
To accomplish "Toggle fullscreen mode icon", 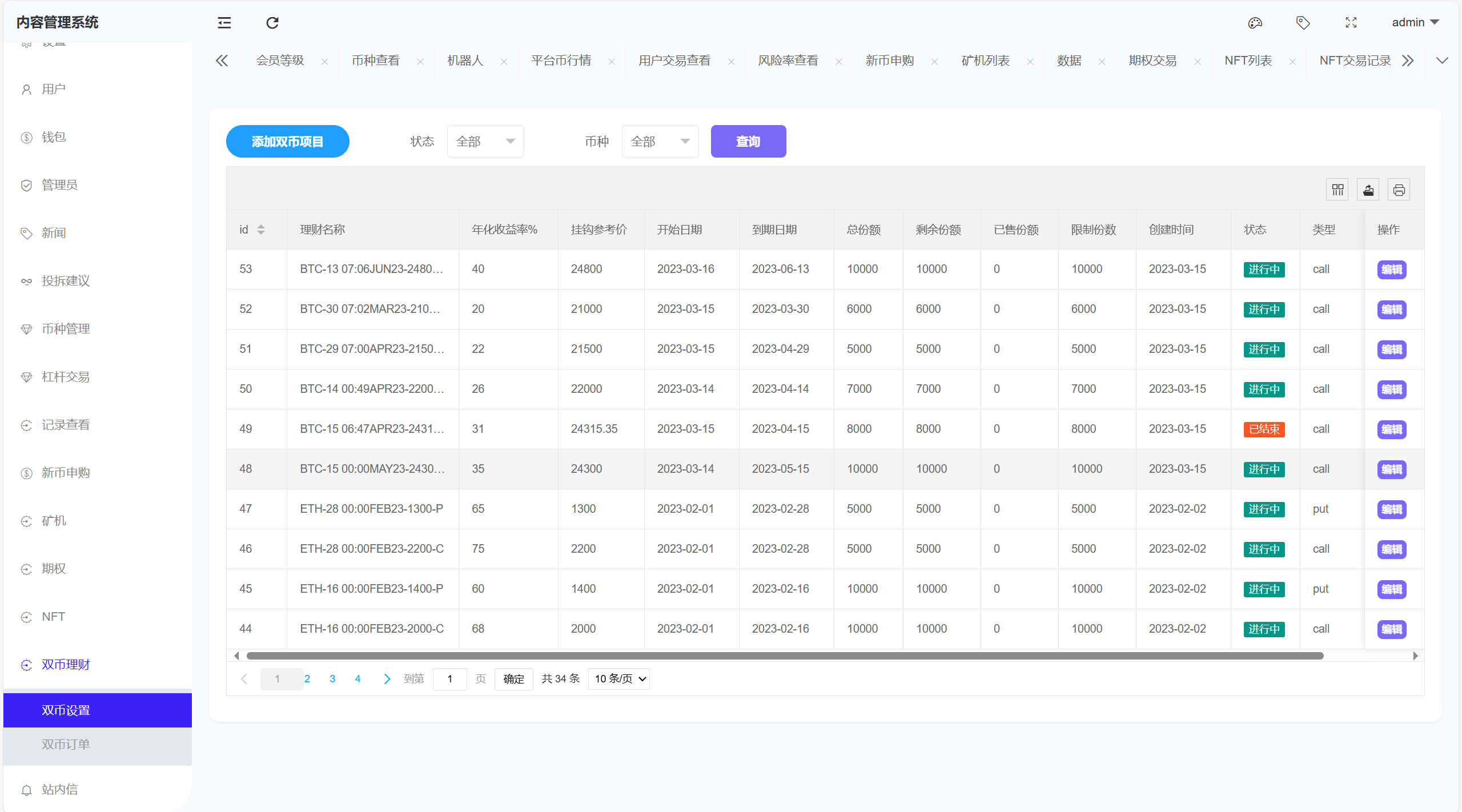I will click(x=1351, y=23).
